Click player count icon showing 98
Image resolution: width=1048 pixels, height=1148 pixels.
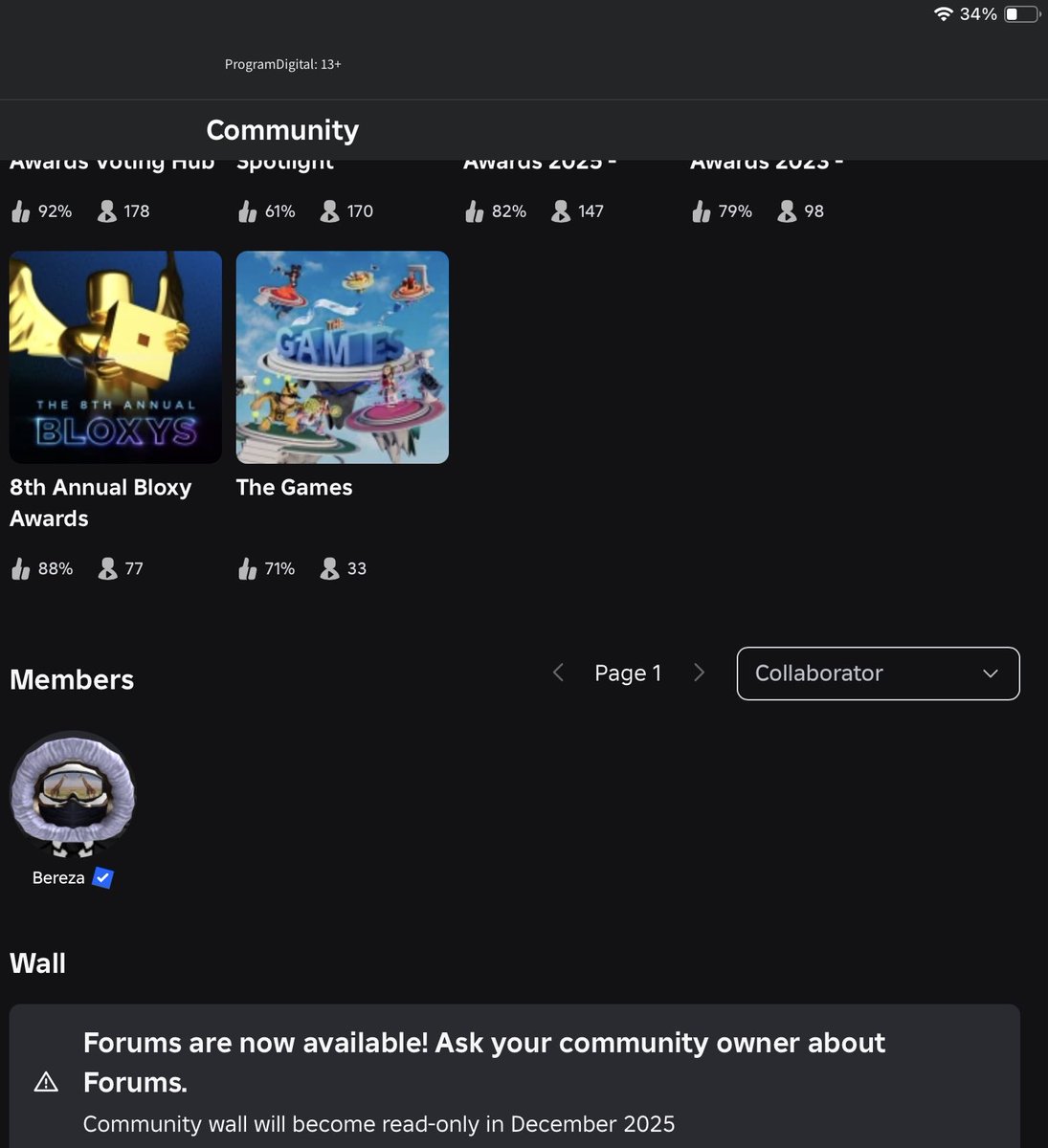pos(788,211)
